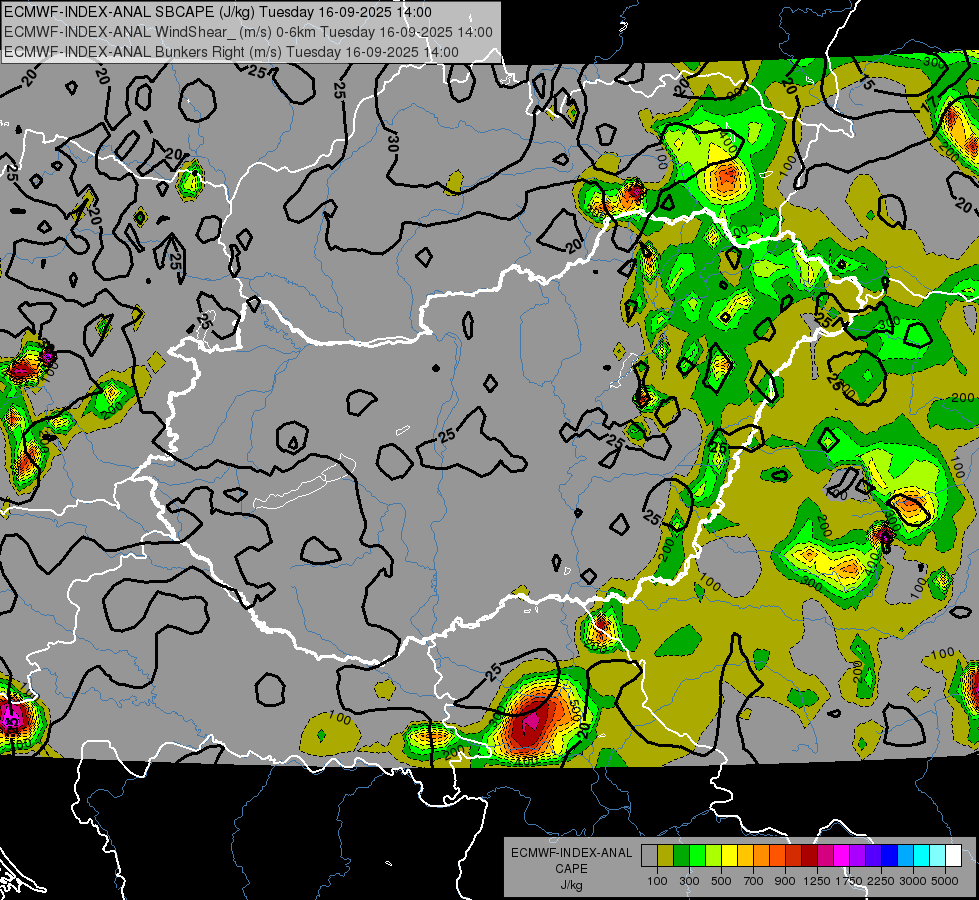This screenshot has width=979, height=900.
Task: Click the 2250 tick value in legend
Action: pos(881,881)
